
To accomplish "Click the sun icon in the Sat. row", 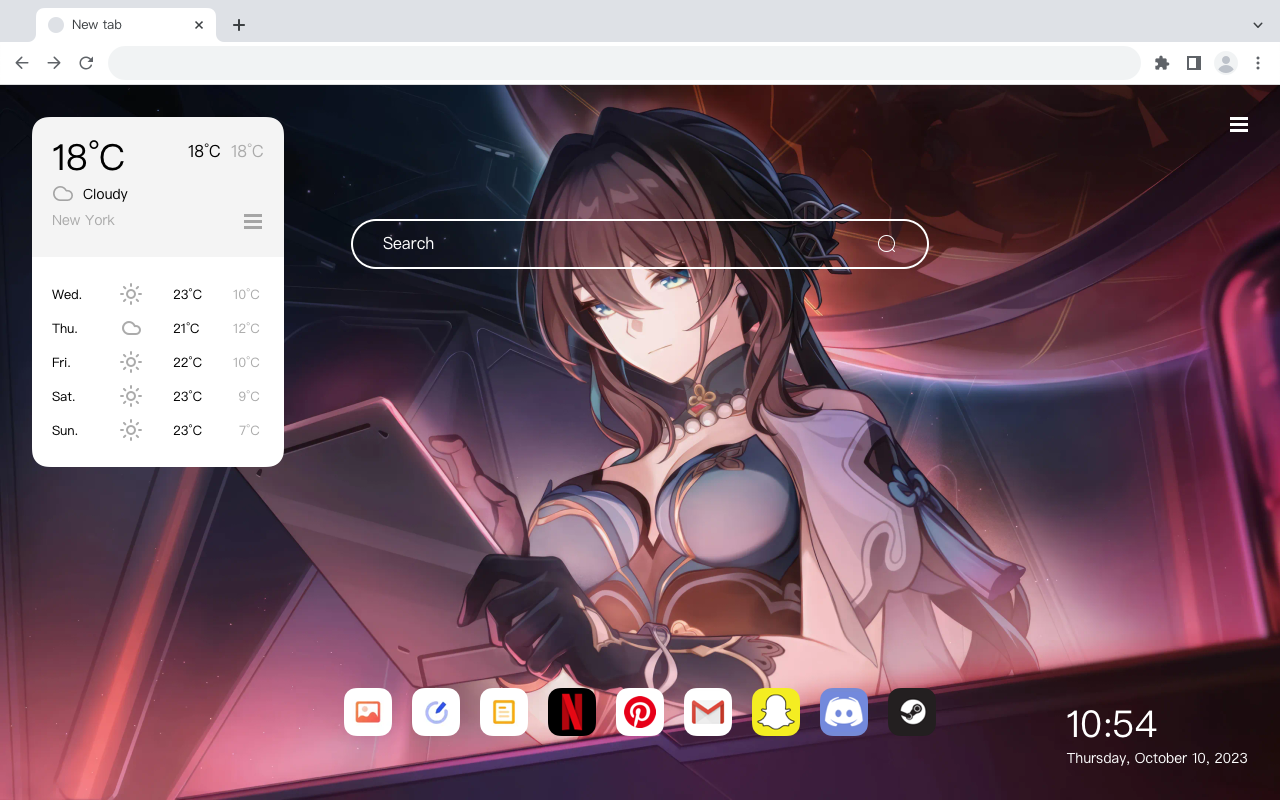I will click(x=131, y=396).
